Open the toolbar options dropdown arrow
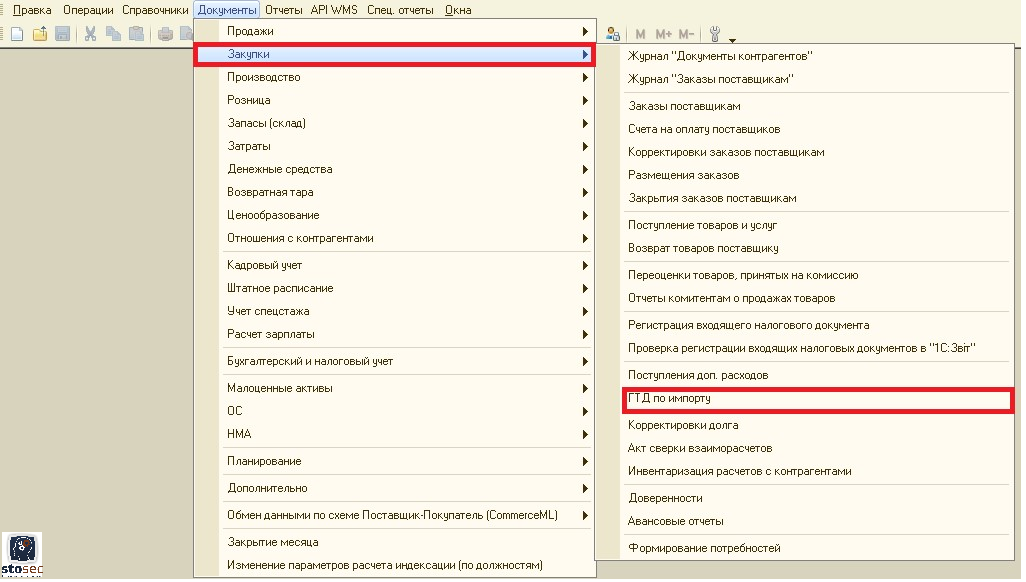1026x582 pixels. click(732, 41)
